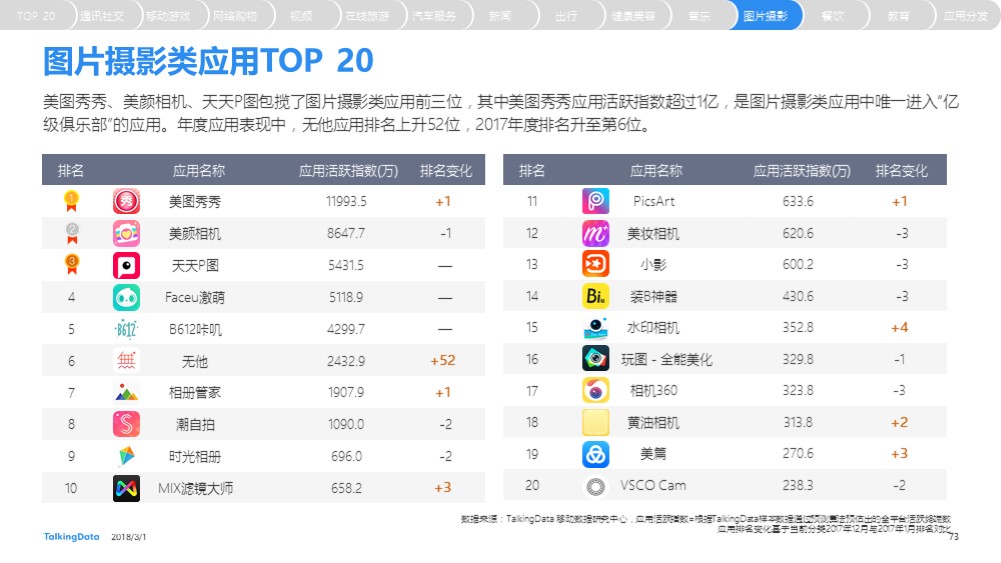
Task: Switch to the 教育 tab
Action: click(899, 16)
